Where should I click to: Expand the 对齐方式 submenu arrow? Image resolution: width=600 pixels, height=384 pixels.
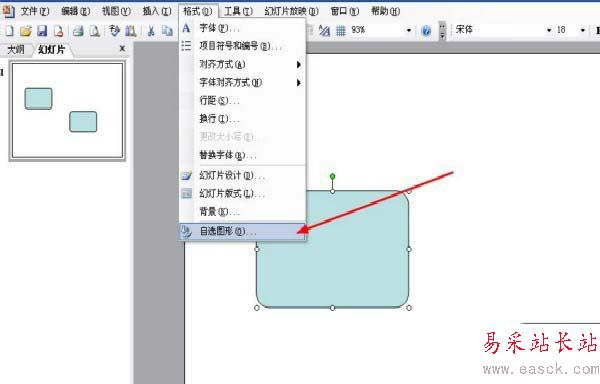(x=299, y=65)
